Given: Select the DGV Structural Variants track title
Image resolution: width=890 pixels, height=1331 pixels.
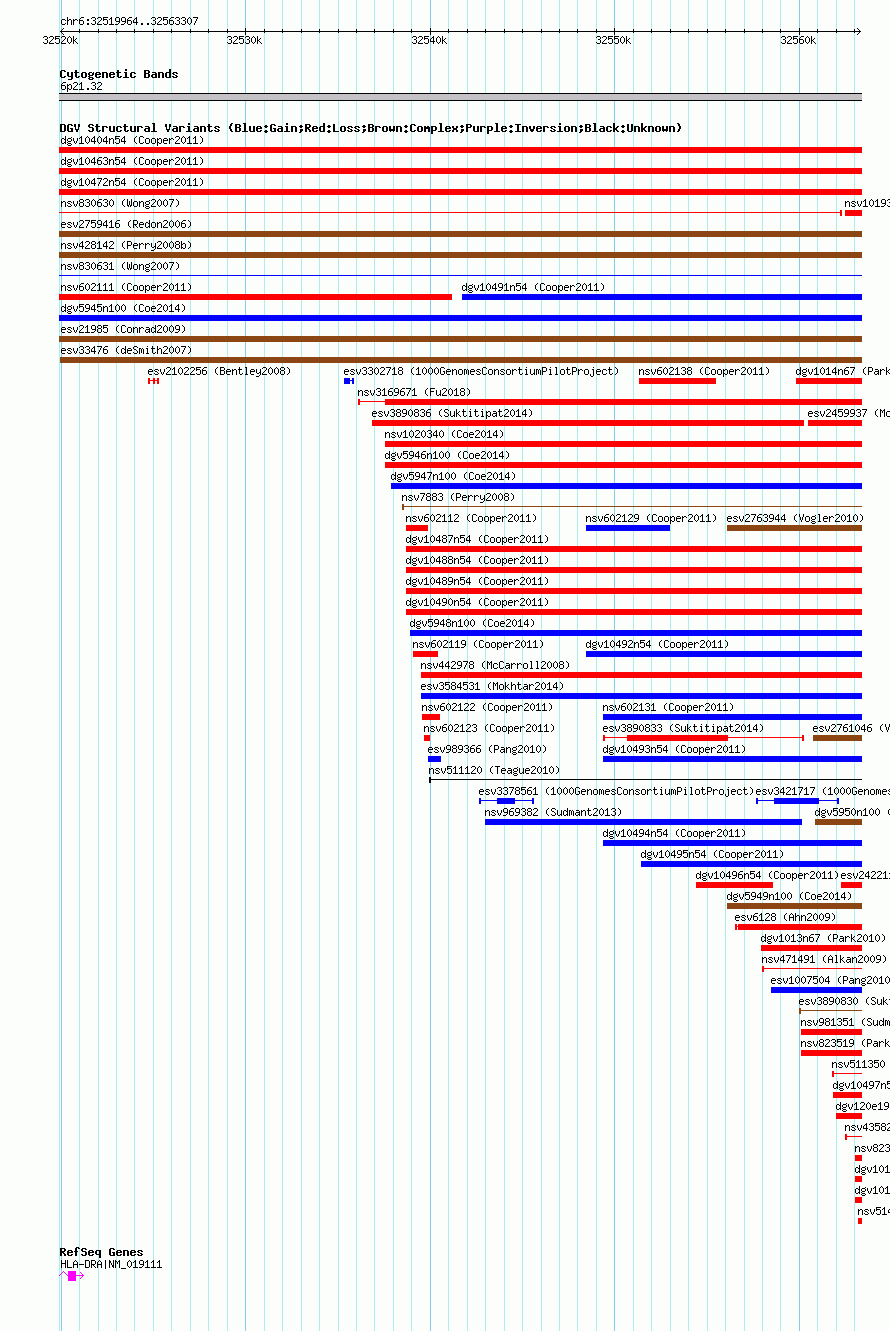Looking at the screenshot, I should click(371, 128).
